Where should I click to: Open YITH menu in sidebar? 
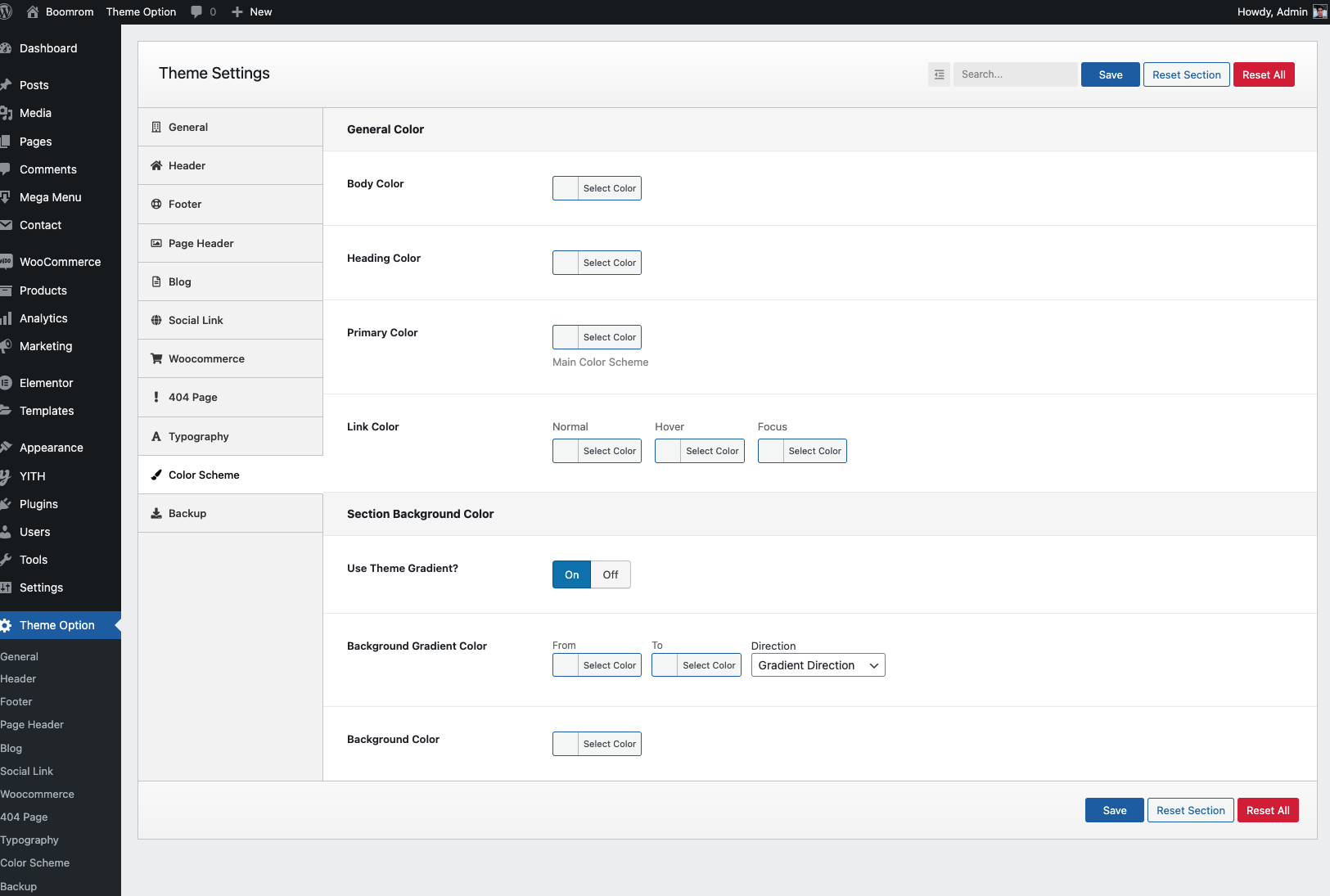tap(61, 476)
